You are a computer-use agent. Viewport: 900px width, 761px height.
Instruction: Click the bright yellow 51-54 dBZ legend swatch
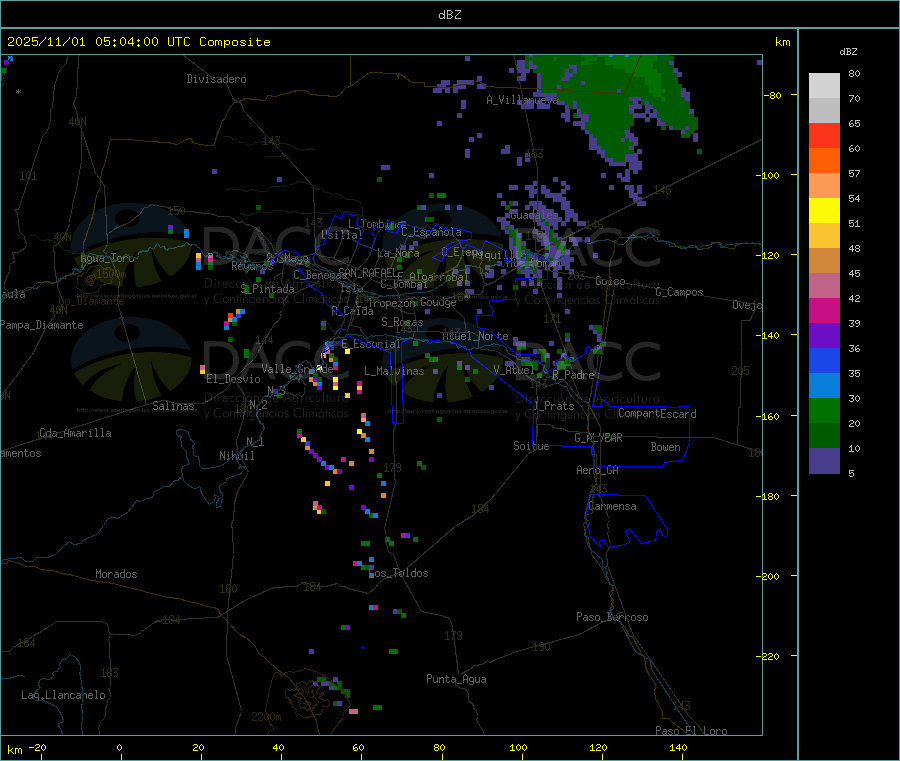[824, 211]
